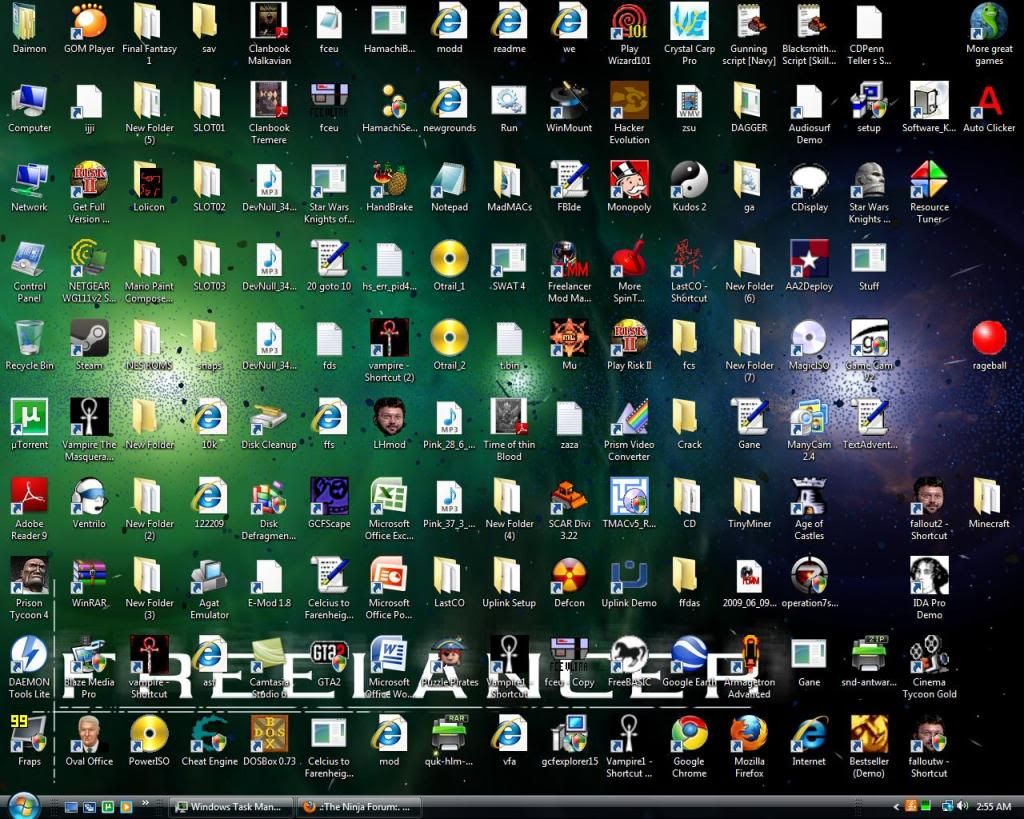The width and height of the screenshot is (1024, 819).
Task: Switch to Windows Task Manager taskbar button
Action: [229, 807]
